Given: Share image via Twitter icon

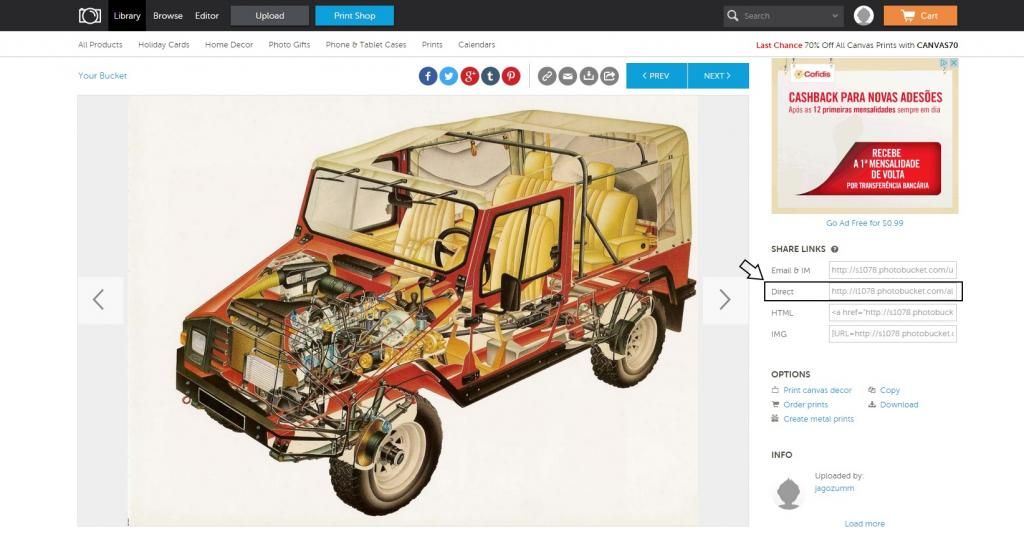Looking at the screenshot, I should point(449,76).
